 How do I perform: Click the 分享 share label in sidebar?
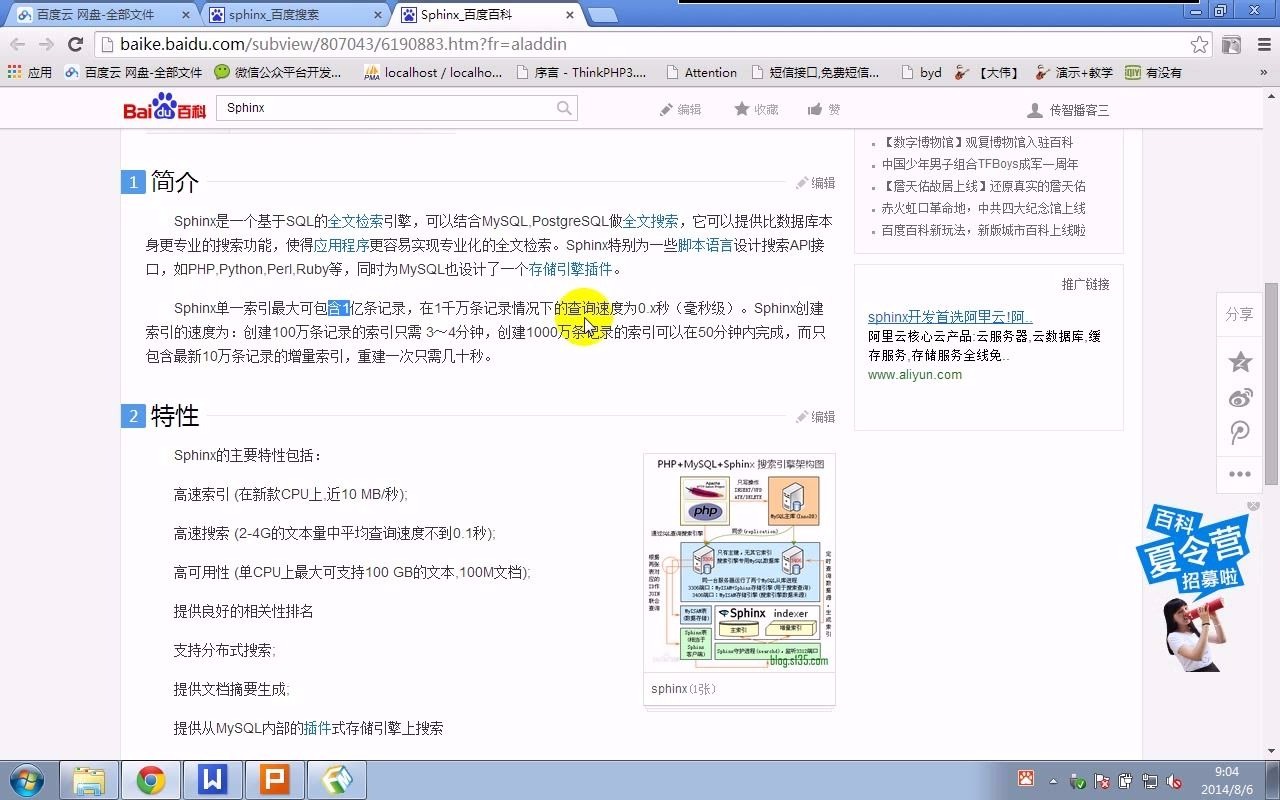(x=1240, y=314)
